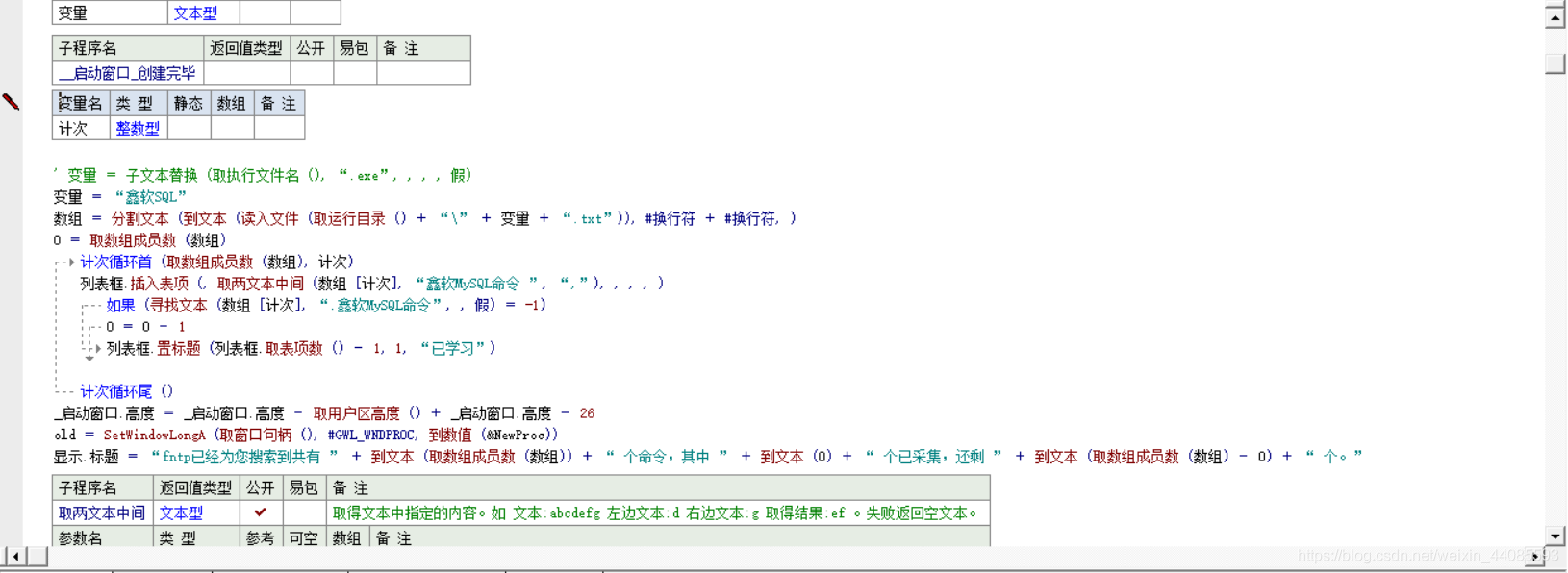Click the red pencil marker in the left margin
Viewport: 1568px width, 573px height.
pos(11,102)
